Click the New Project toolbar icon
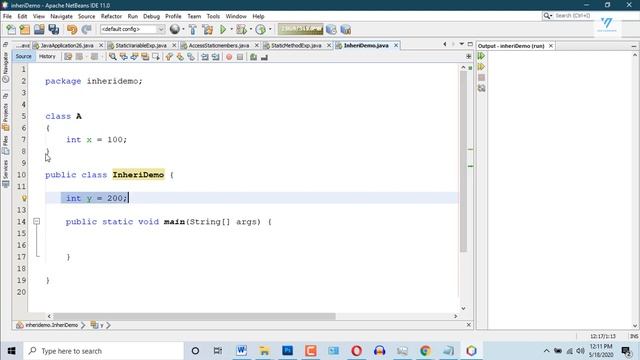This screenshot has width=640, height=360. pyautogui.click(x=25, y=29)
